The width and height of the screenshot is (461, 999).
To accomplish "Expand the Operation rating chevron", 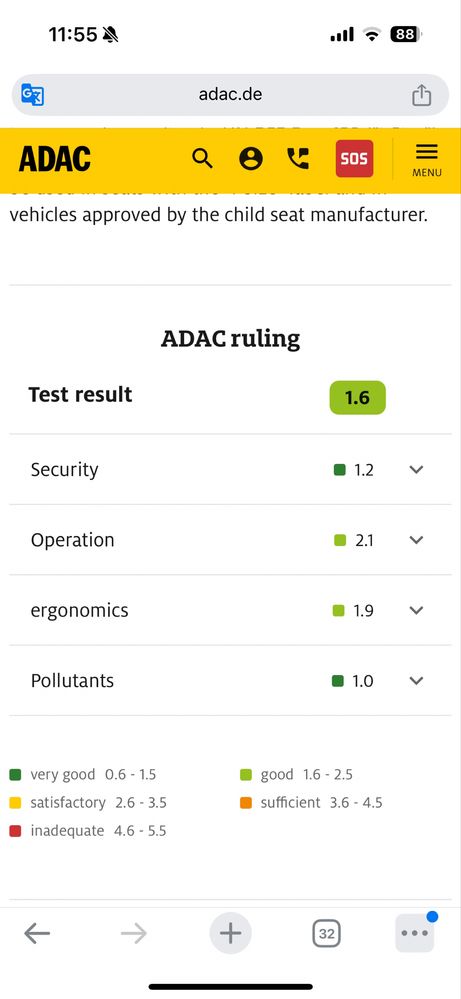I will coord(416,540).
